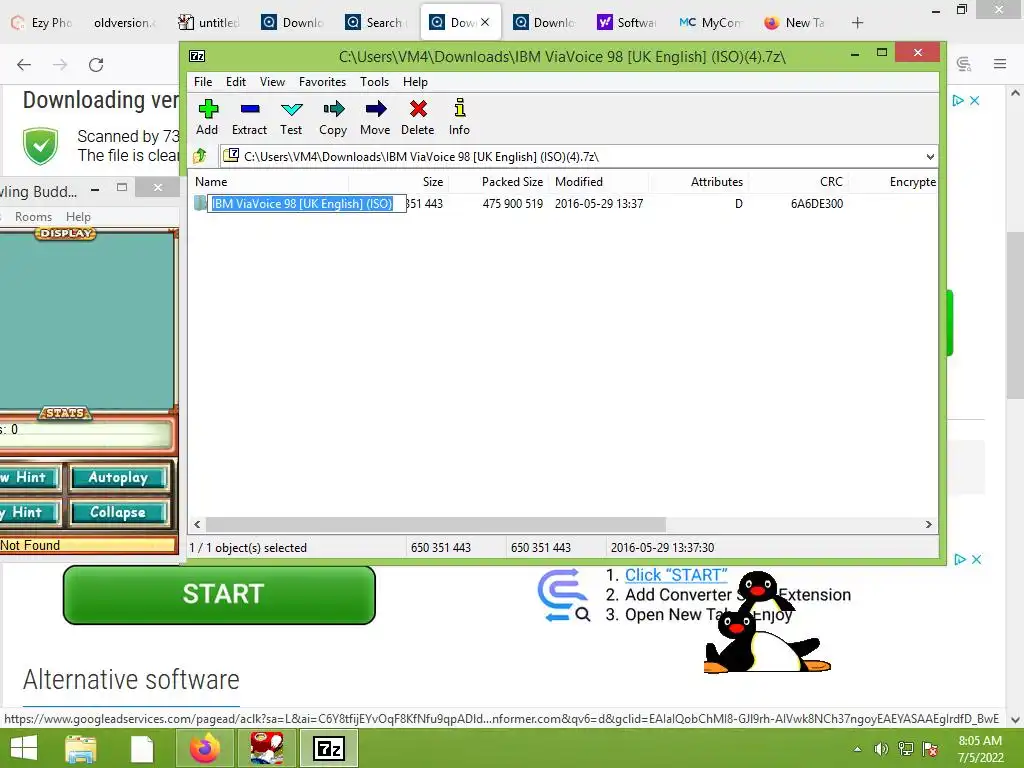
Task: Expand the address path dropdown
Action: 929,157
